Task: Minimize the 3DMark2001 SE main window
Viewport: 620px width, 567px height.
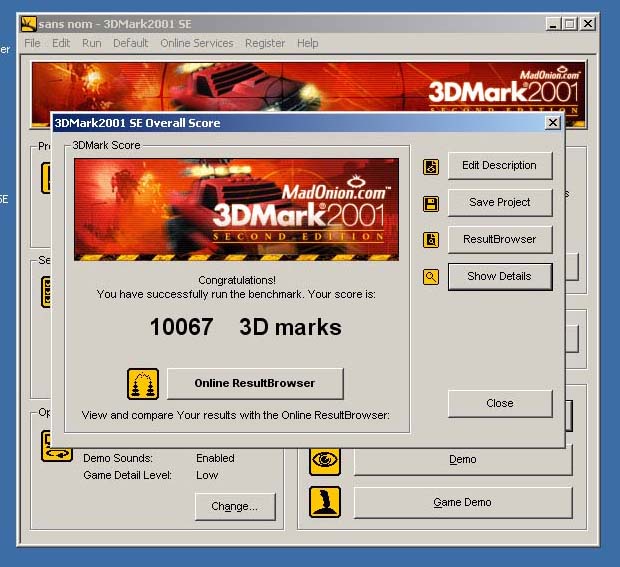Action: (554, 24)
